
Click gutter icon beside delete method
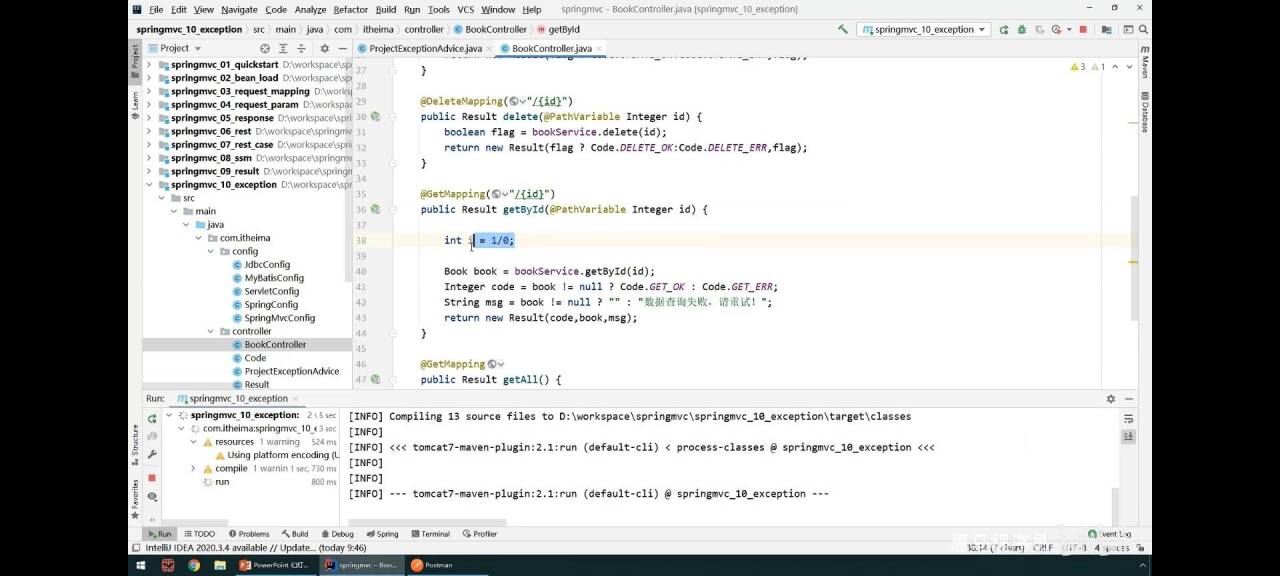(x=376, y=117)
